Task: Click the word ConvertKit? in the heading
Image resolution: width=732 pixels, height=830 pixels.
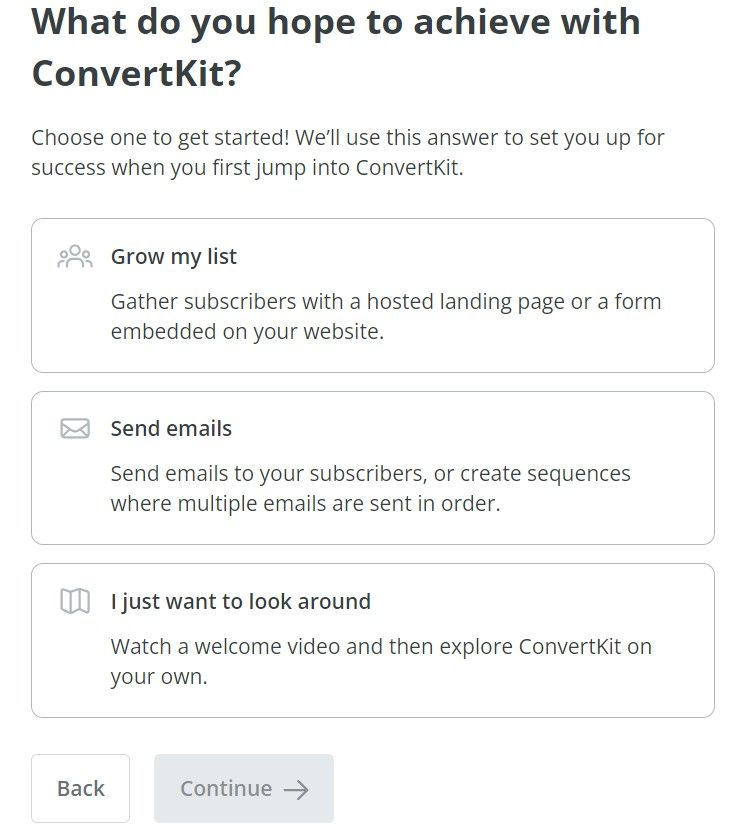Action: pyautogui.click(x=137, y=74)
